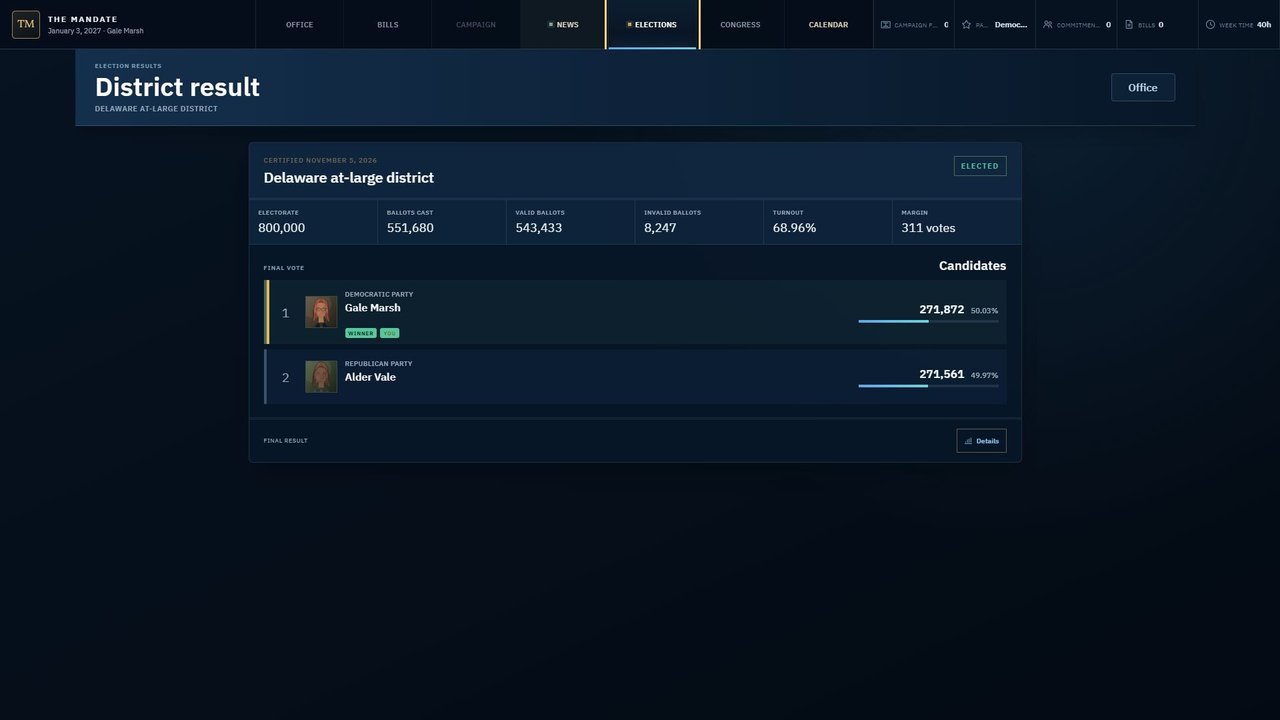This screenshot has width=1280, height=720.
Task: Click the bills document icon
Action: [1129, 24]
